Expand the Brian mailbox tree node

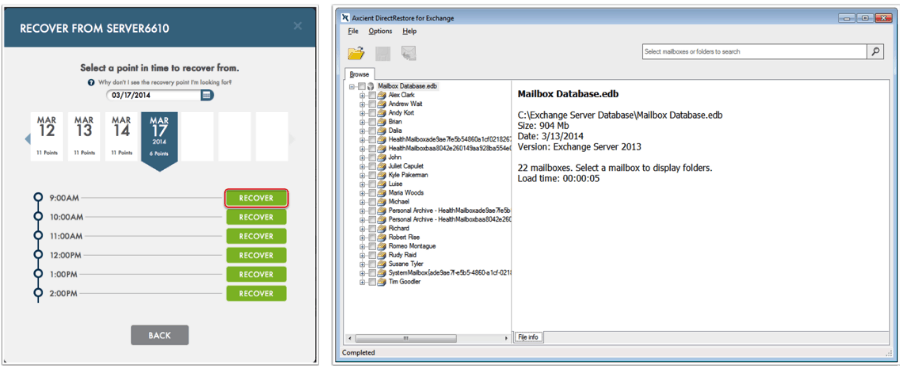pyautogui.click(x=362, y=122)
